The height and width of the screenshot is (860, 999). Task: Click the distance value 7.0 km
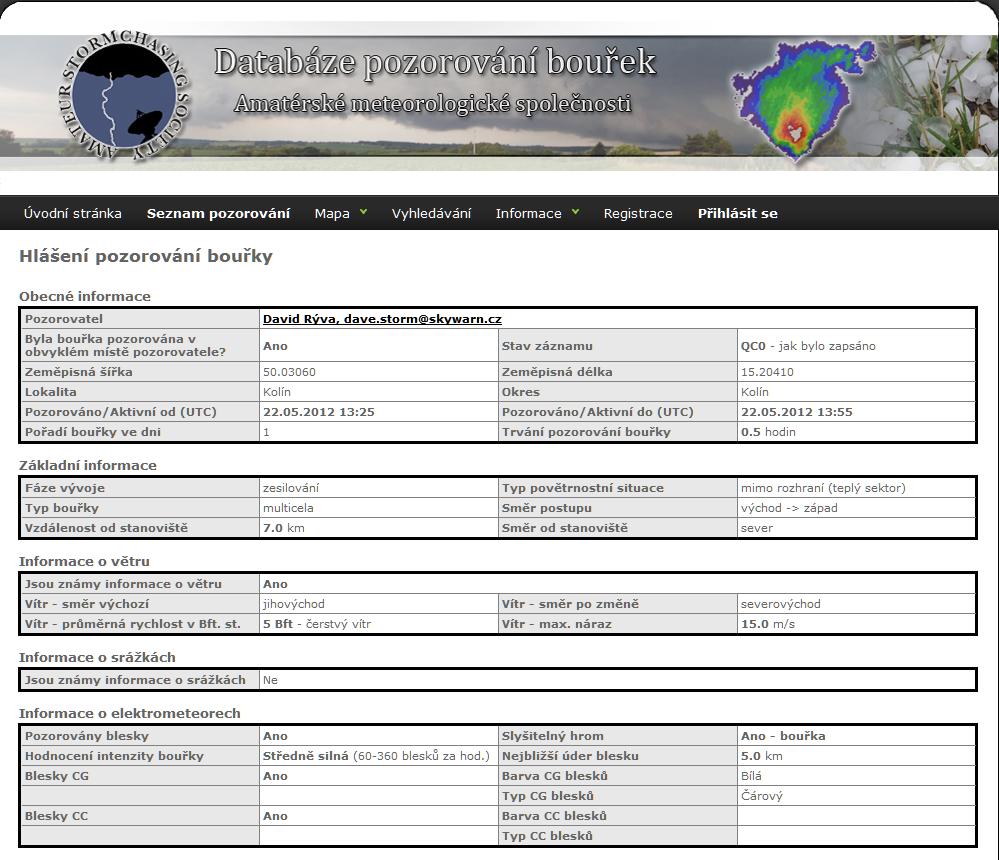[284, 528]
